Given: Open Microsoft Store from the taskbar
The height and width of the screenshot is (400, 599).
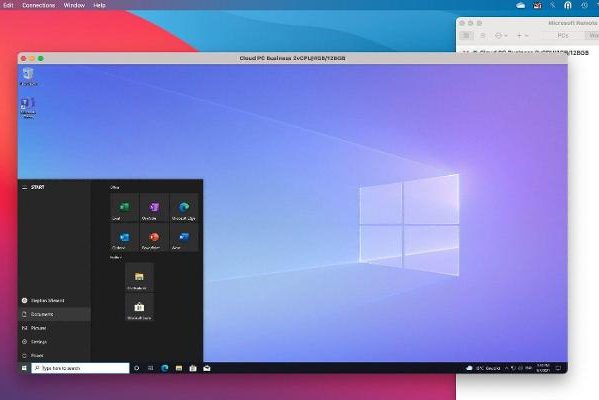Looking at the screenshot, I should click(x=193, y=368).
